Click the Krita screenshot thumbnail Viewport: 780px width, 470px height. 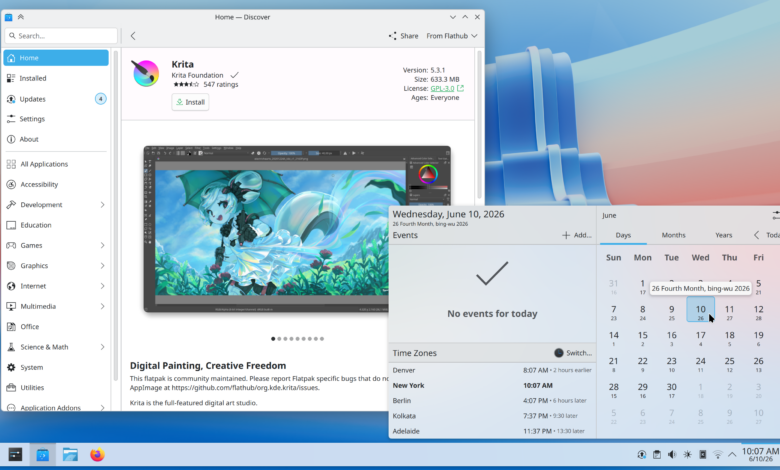297,229
